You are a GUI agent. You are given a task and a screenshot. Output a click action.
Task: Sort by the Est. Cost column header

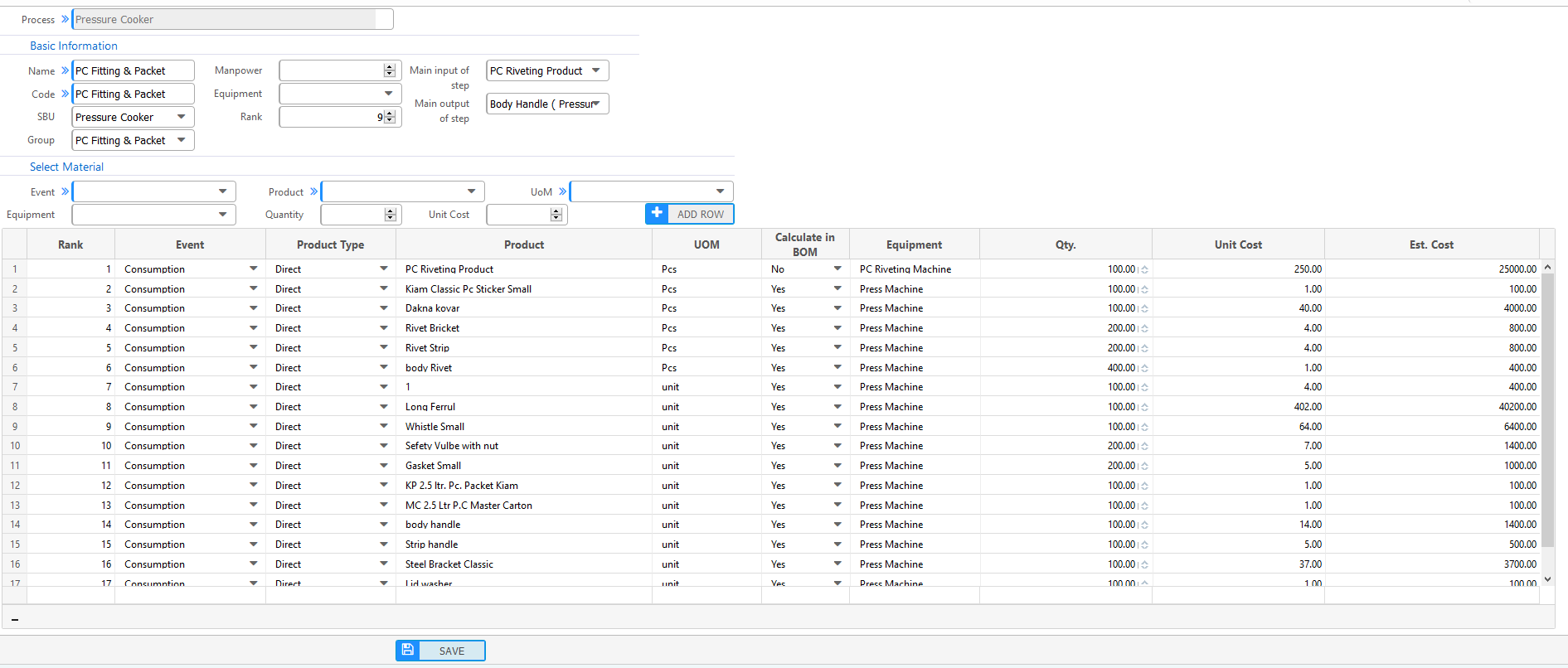[1431, 244]
